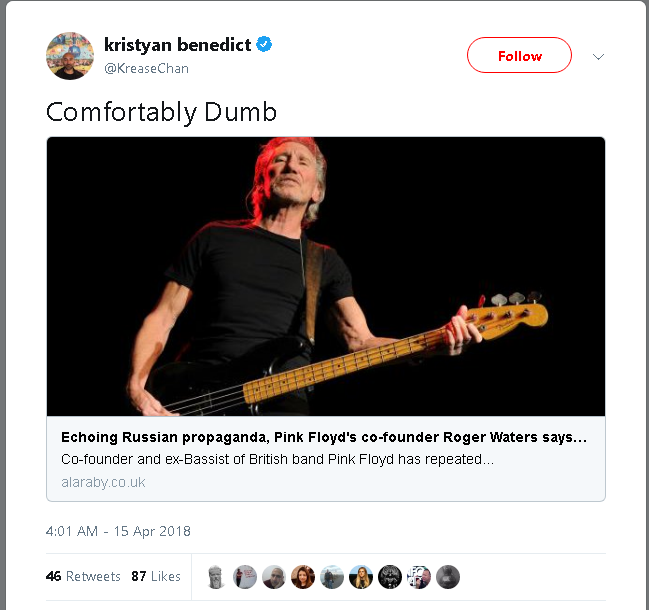Click the second liker avatar
The height and width of the screenshot is (610, 649).
[x=245, y=576]
